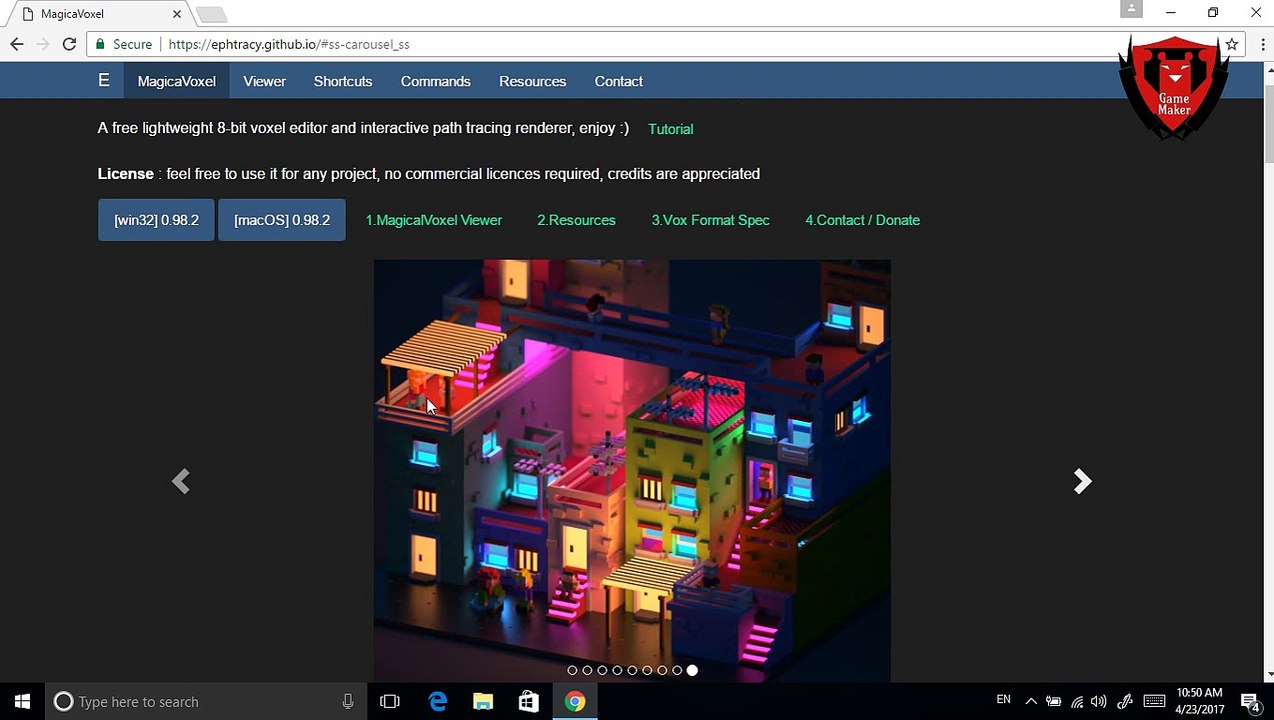
Task: Check the battery status tray icon
Action: 1053,701
